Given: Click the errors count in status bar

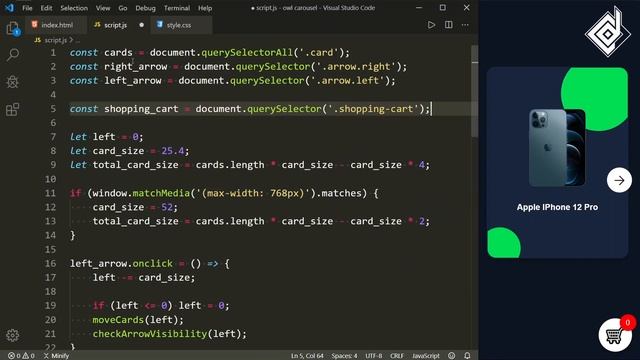Looking at the screenshot, I should tap(14, 356).
